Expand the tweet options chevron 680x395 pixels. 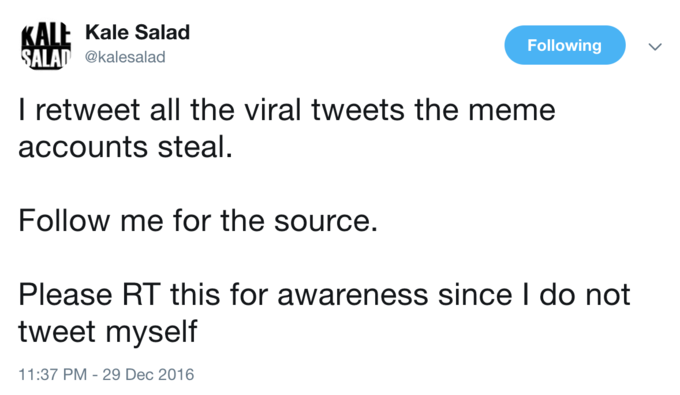655,46
